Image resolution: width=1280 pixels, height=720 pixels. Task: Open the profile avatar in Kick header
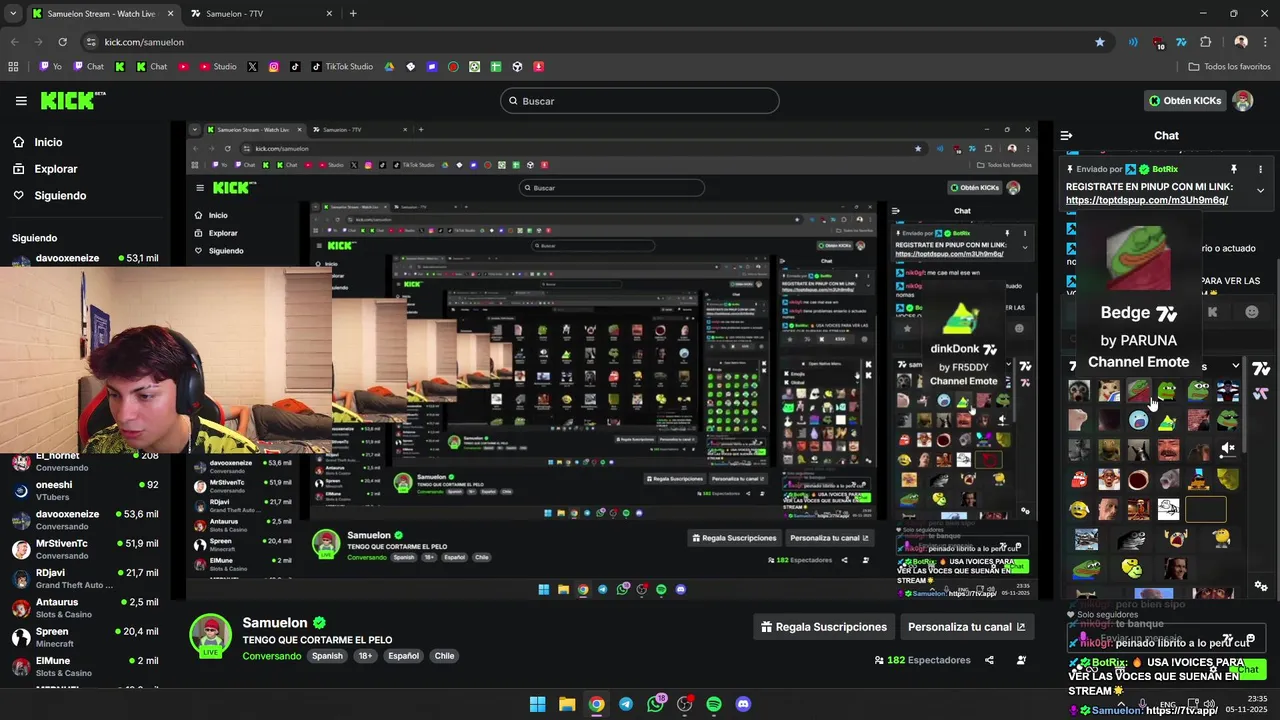point(1243,101)
